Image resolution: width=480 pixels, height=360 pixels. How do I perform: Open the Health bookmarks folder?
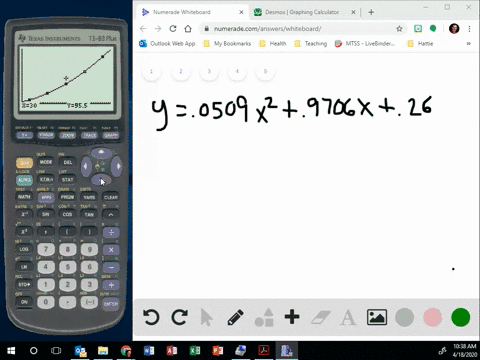[273, 43]
